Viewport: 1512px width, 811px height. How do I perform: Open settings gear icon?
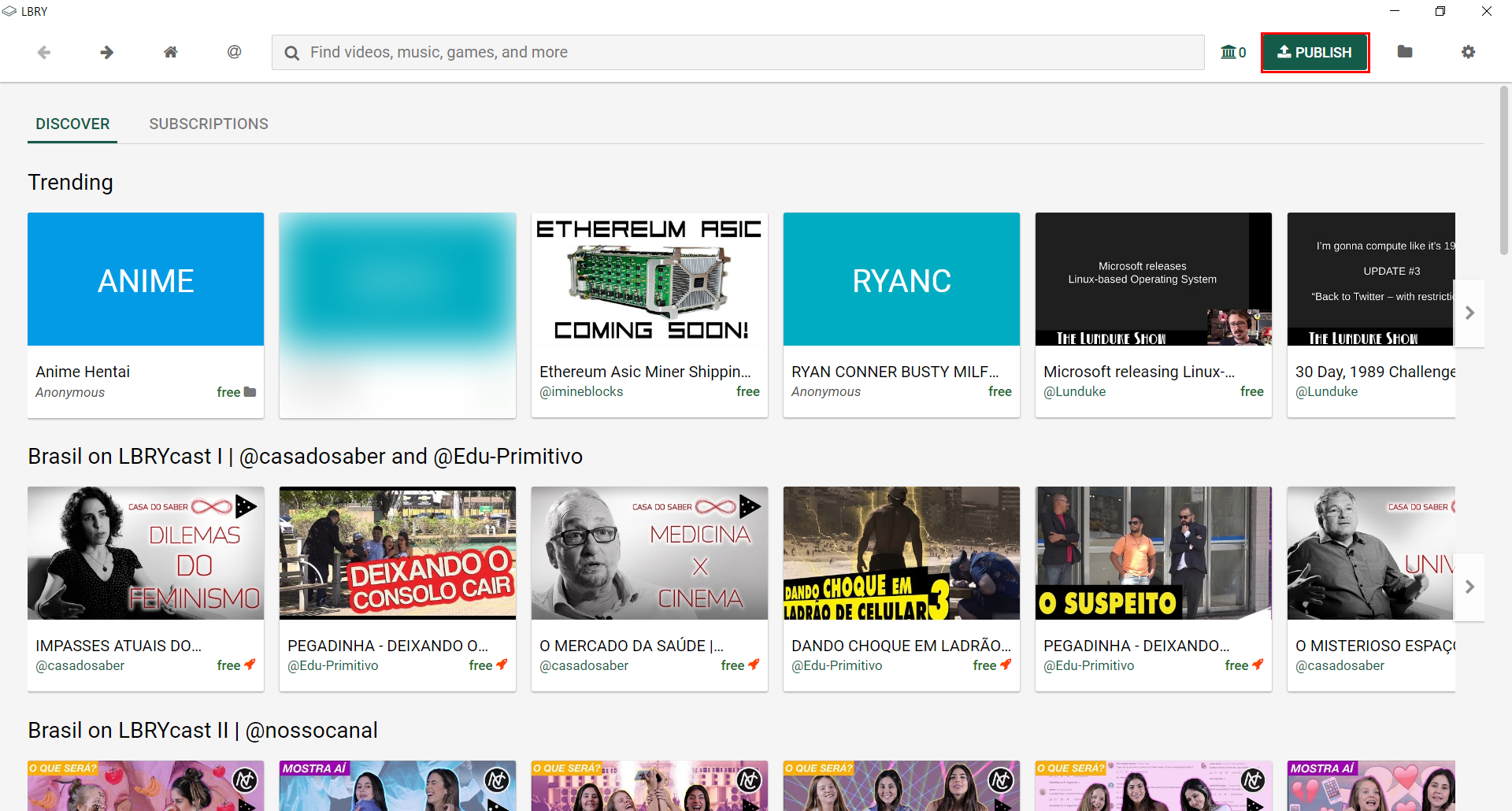[x=1468, y=52]
